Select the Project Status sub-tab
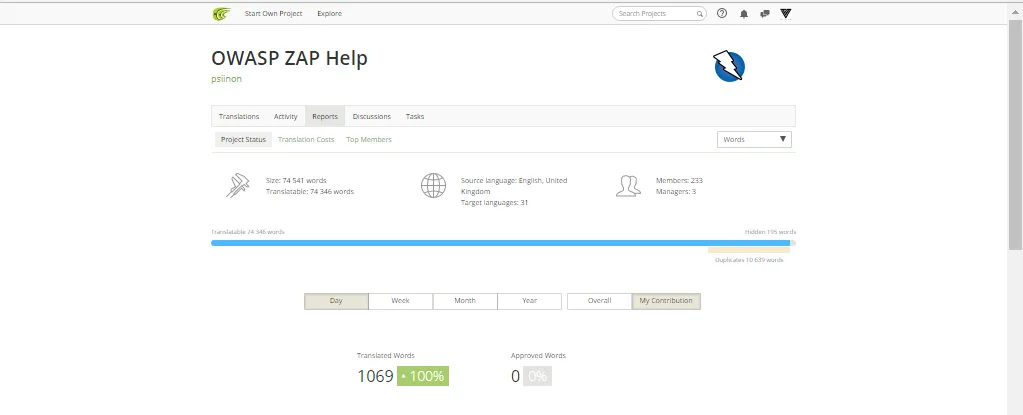The width and height of the screenshot is (1023, 415). click(243, 140)
